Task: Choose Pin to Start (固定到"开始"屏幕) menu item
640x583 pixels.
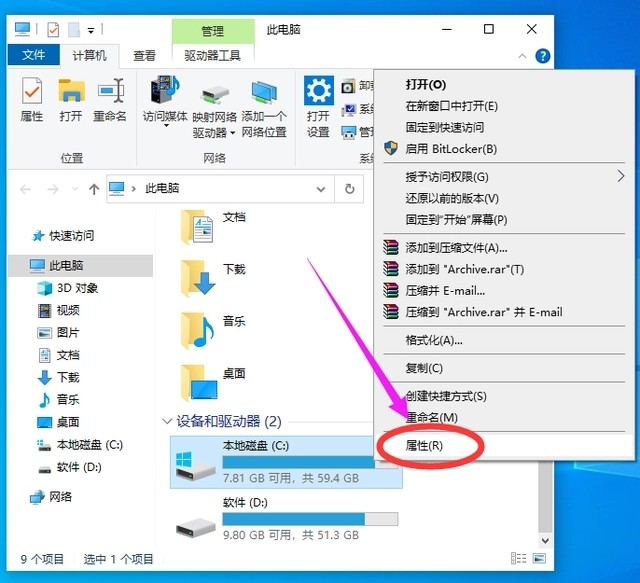Action: coord(504,220)
